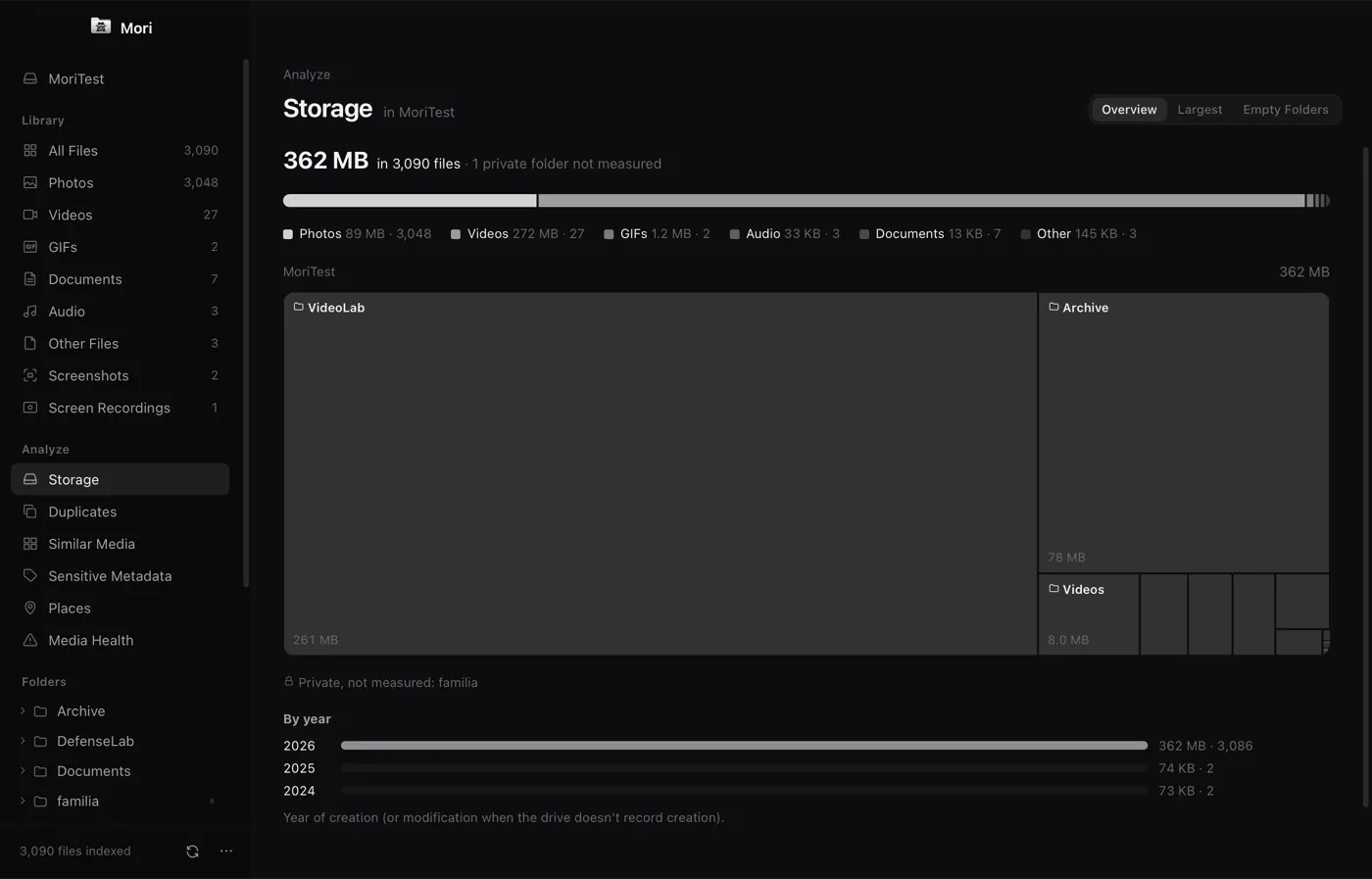Open Photos library icon
The width and height of the screenshot is (1372, 879).
[x=30, y=183]
